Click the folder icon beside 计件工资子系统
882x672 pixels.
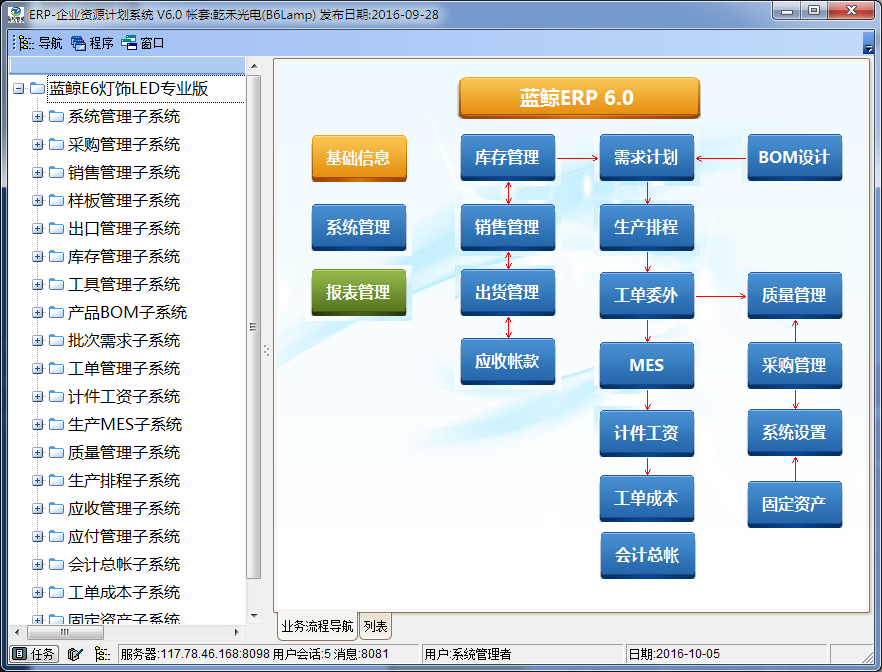[x=56, y=396]
